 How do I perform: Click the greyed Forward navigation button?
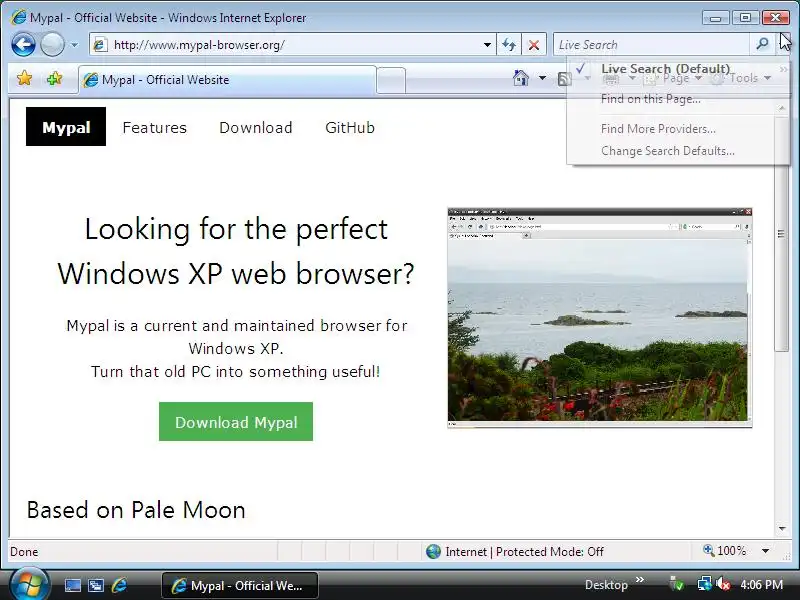[x=52, y=44]
